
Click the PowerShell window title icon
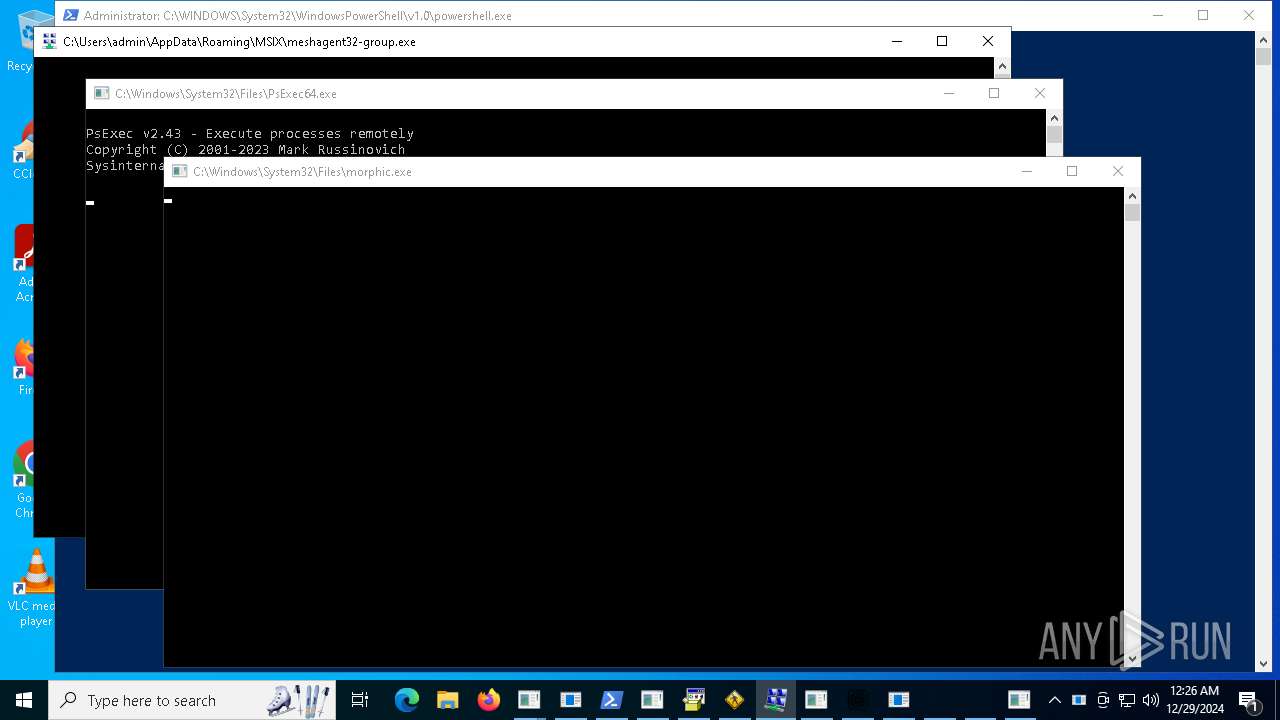click(x=70, y=16)
